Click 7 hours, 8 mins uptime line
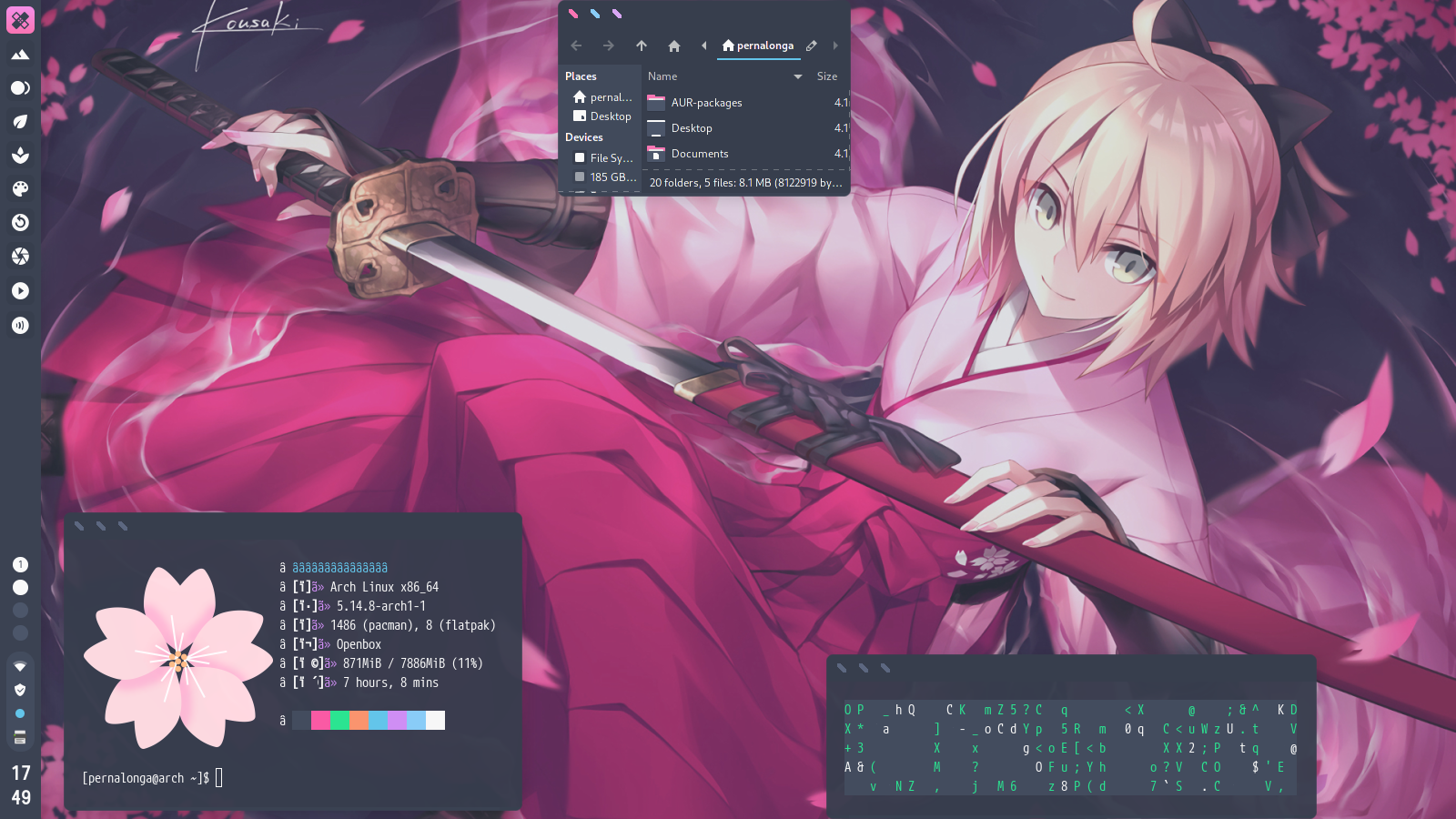1456x819 pixels. (390, 682)
